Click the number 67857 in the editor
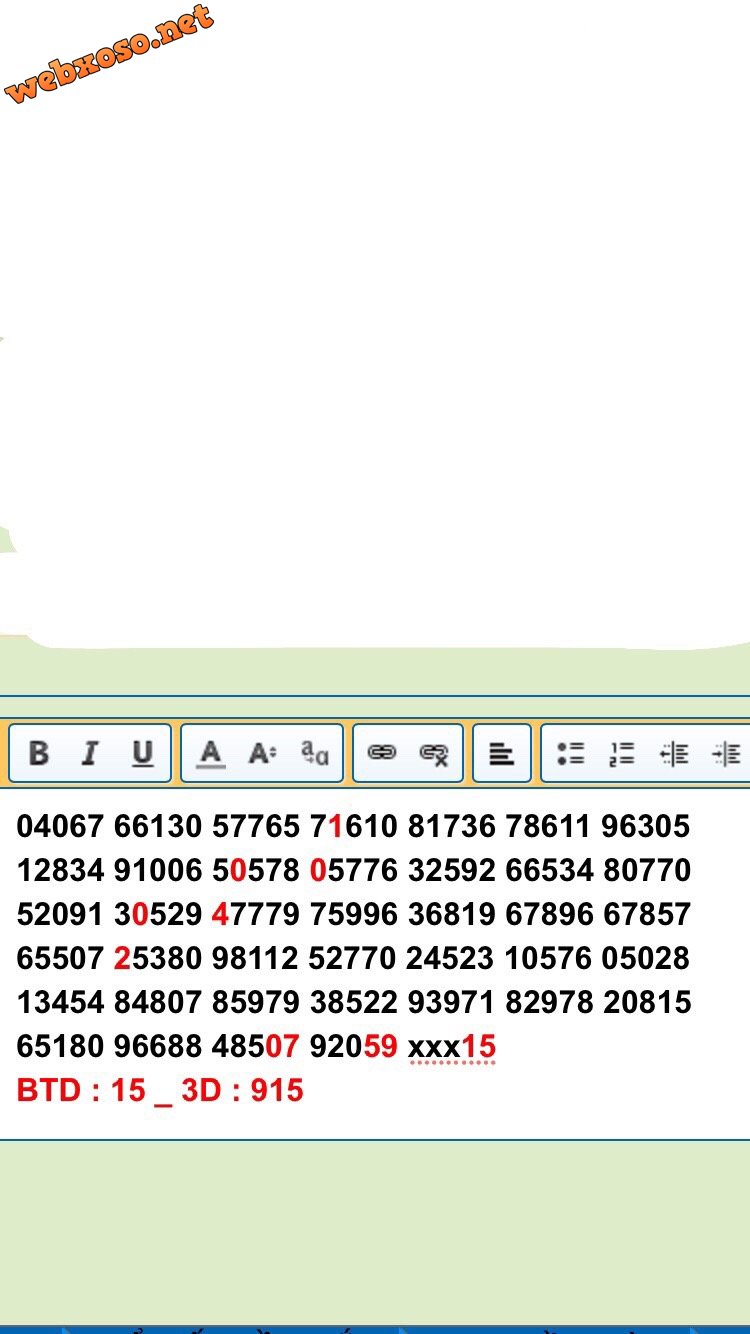Screen dimensions: 750x1334 point(647,914)
